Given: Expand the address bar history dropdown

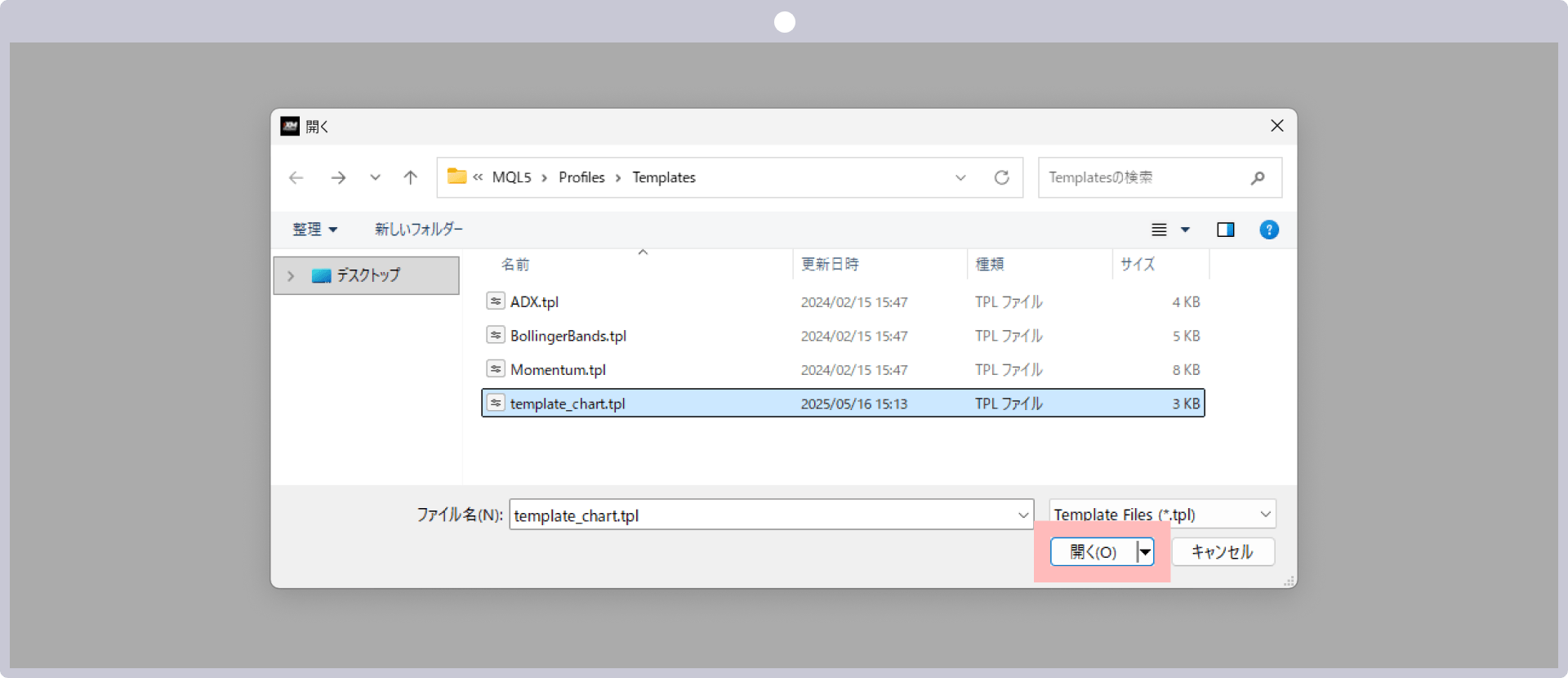Looking at the screenshot, I should 960,177.
